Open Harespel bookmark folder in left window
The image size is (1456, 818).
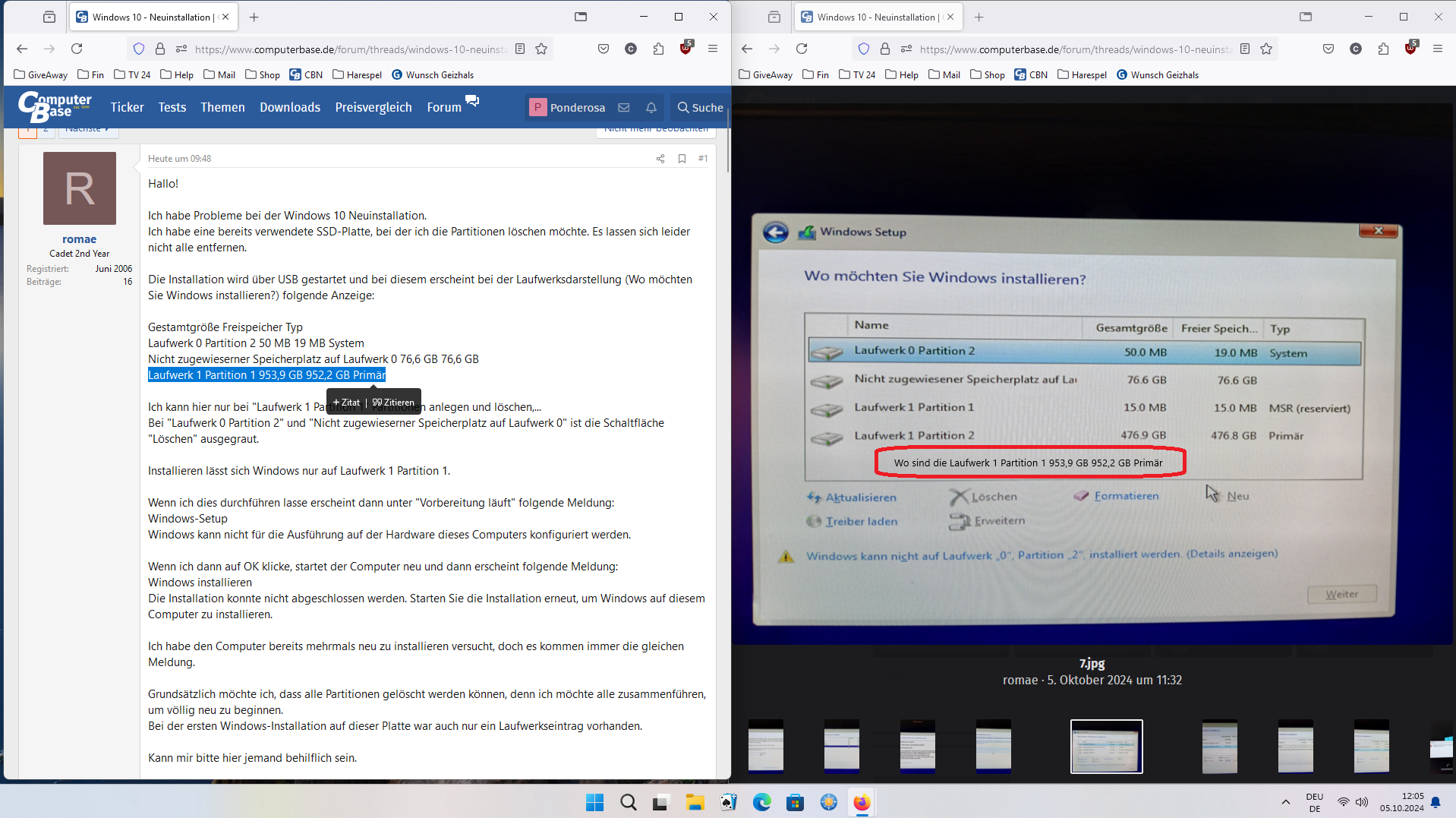(357, 74)
